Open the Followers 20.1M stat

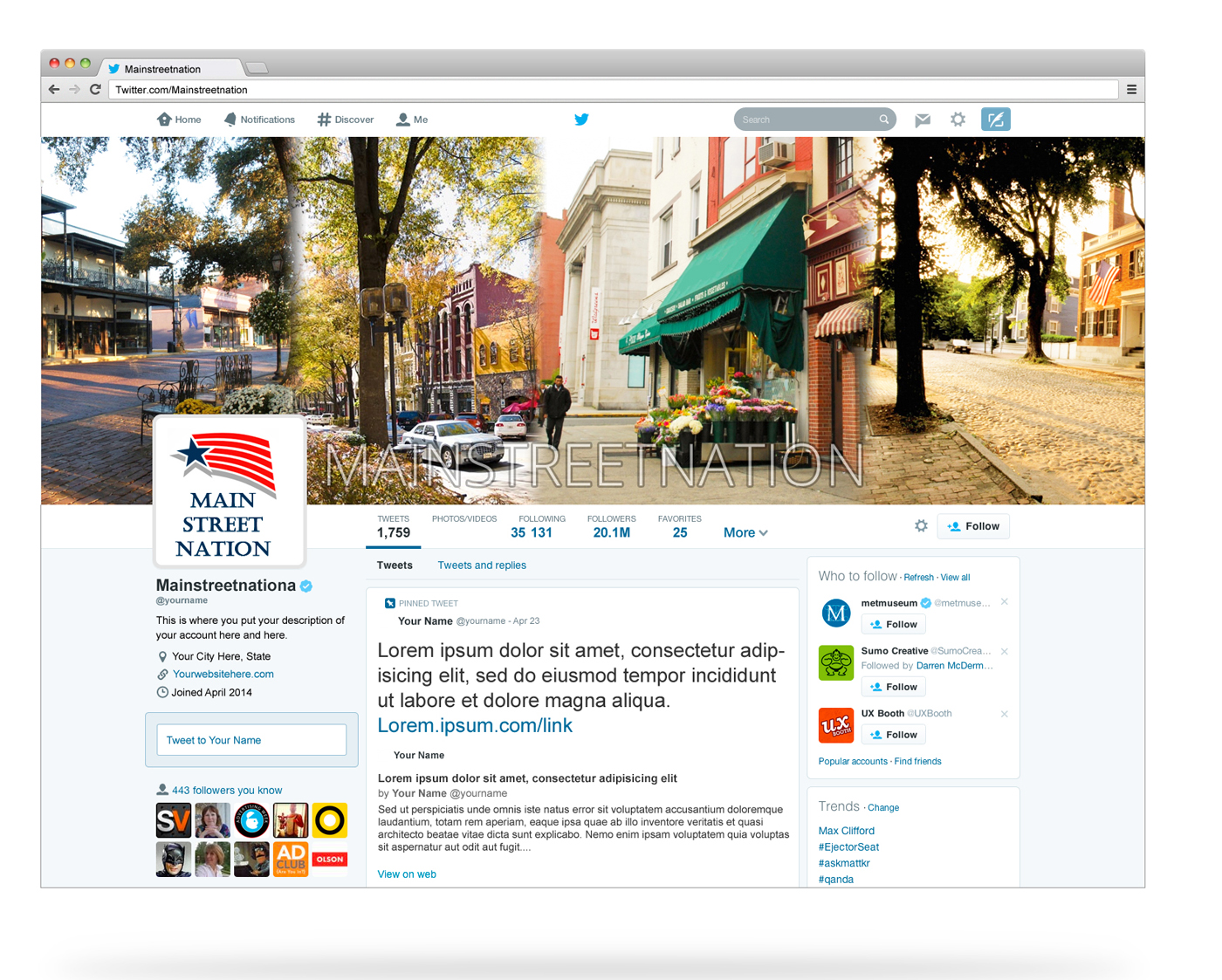[x=612, y=526]
